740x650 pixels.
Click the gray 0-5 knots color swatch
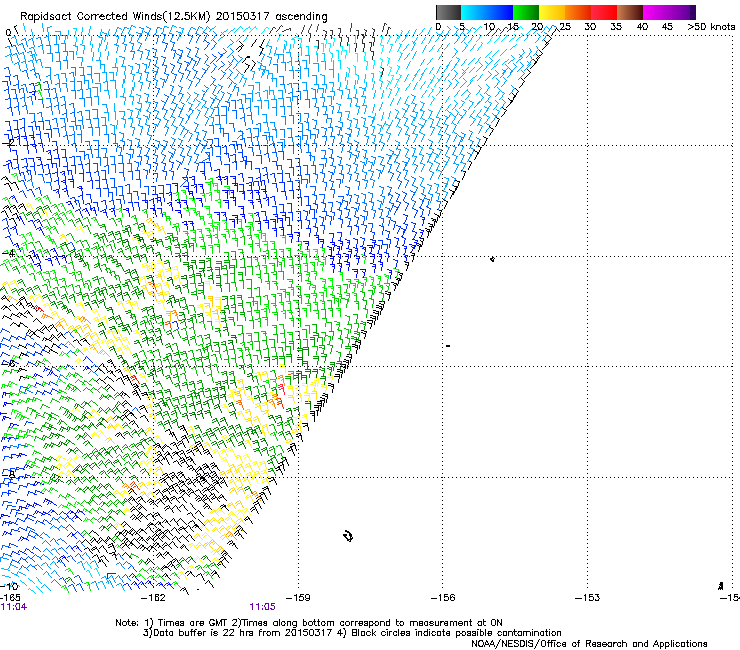(448, 12)
